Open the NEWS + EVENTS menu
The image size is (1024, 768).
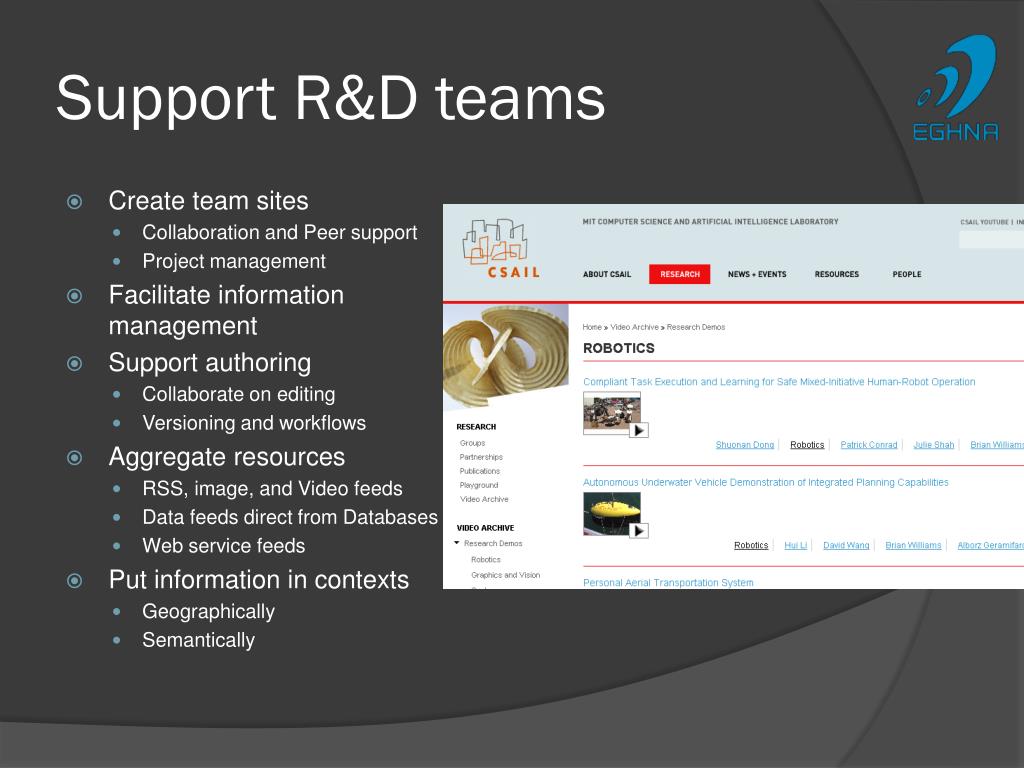point(757,274)
